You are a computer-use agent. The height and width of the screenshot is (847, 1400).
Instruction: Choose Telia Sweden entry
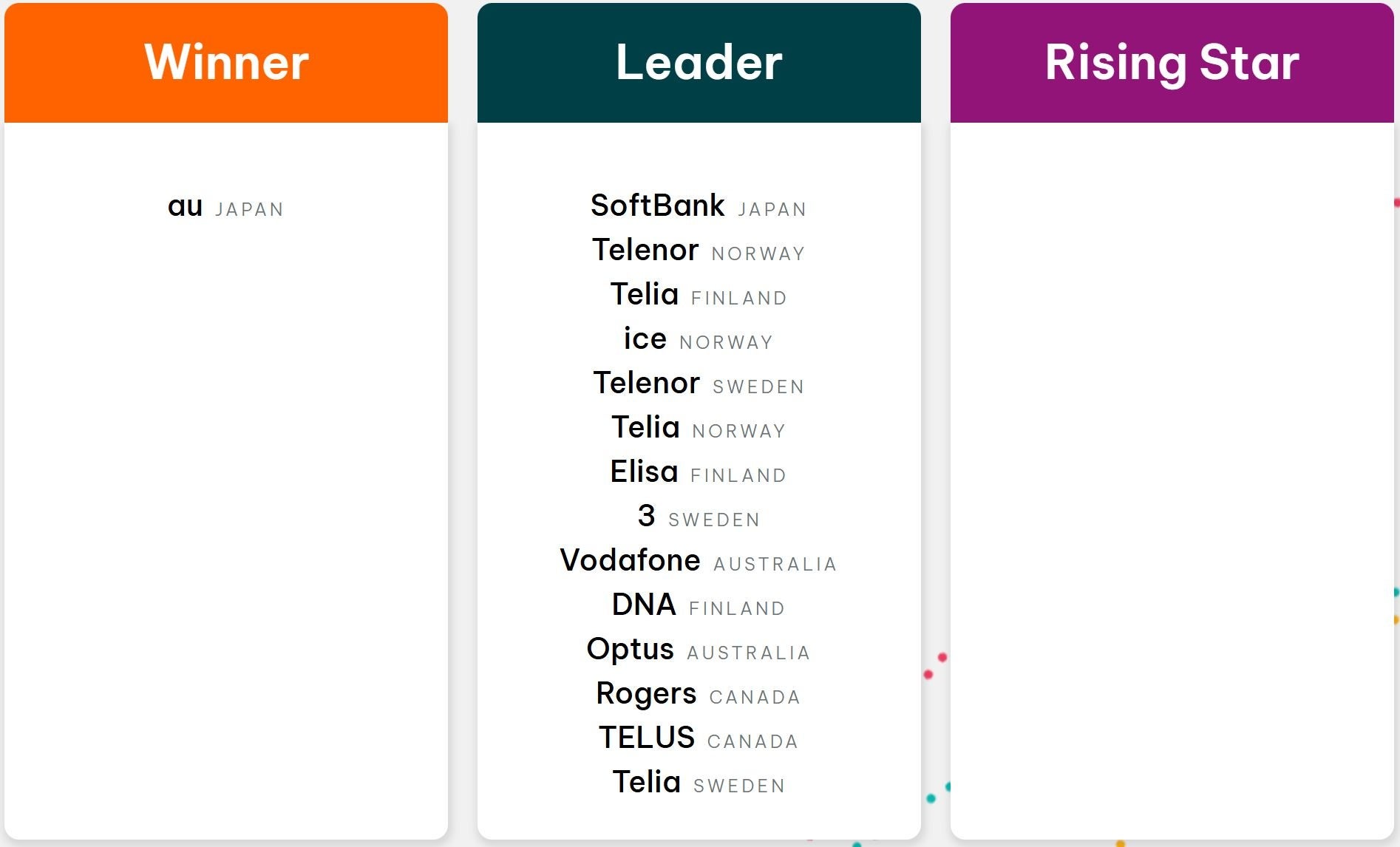[698, 783]
